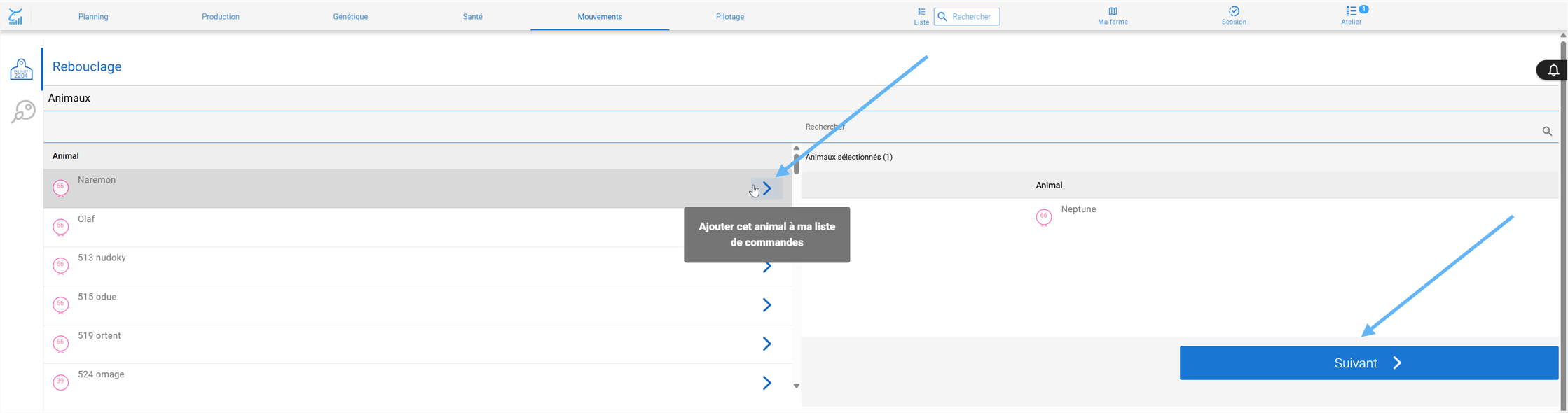This screenshot has height=413, width=1568.
Task: Add 515 odue using its chevron
Action: tap(767, 305)
